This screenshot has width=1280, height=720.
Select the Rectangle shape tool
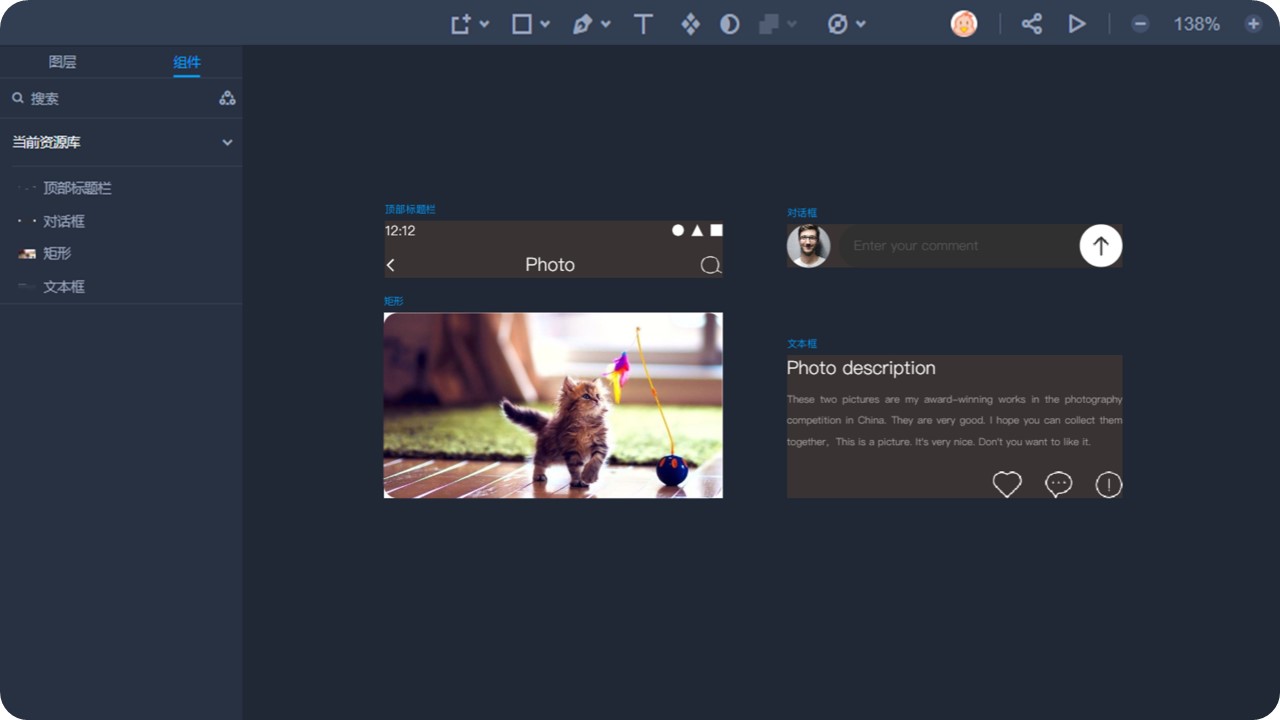pos(522,24)
